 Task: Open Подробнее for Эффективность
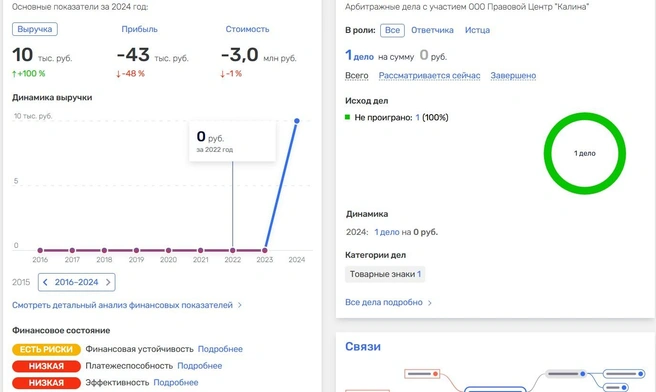point(176,382)
